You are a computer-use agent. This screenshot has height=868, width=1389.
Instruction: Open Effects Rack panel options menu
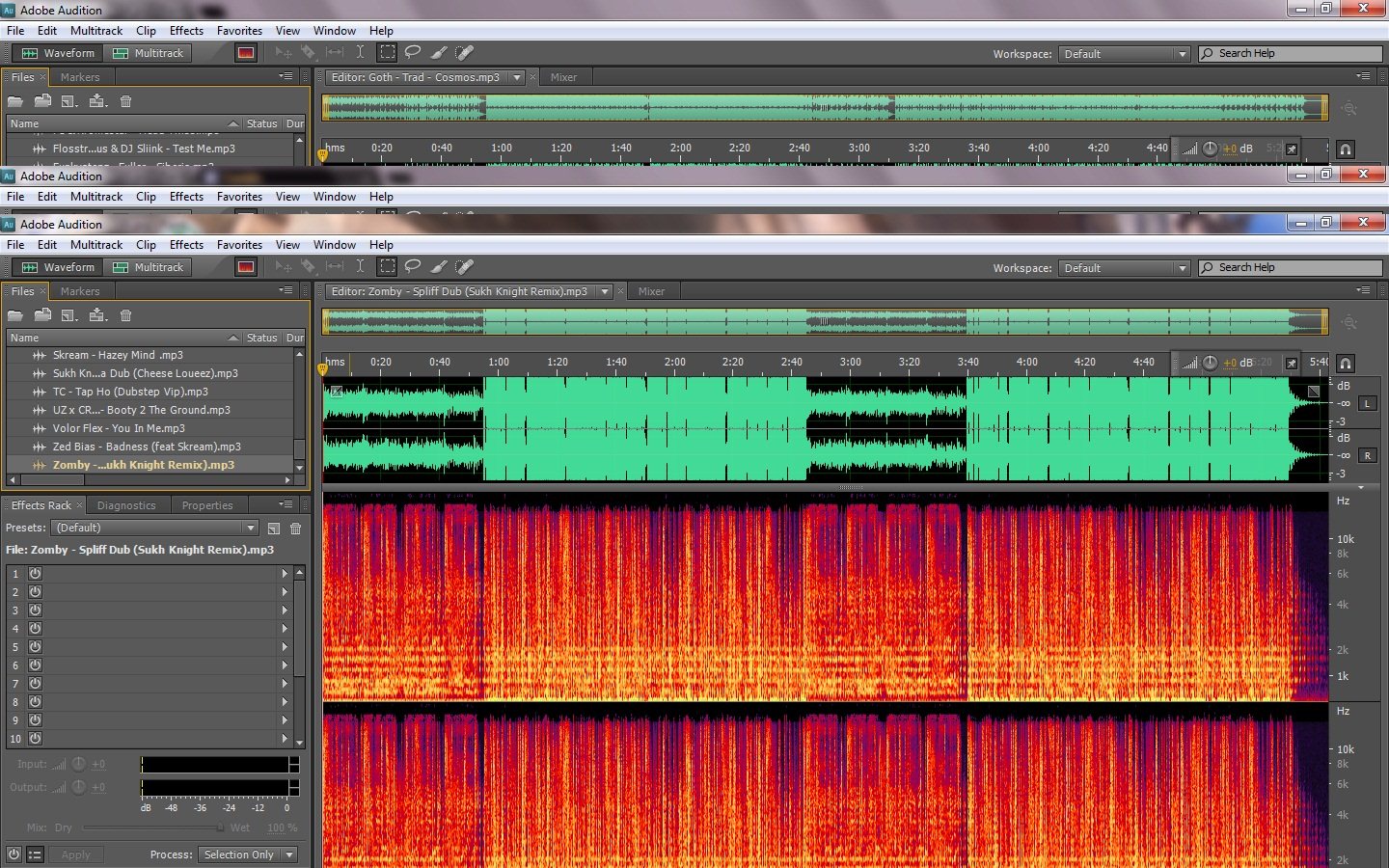pyautogui.click(x=286, y=504)
